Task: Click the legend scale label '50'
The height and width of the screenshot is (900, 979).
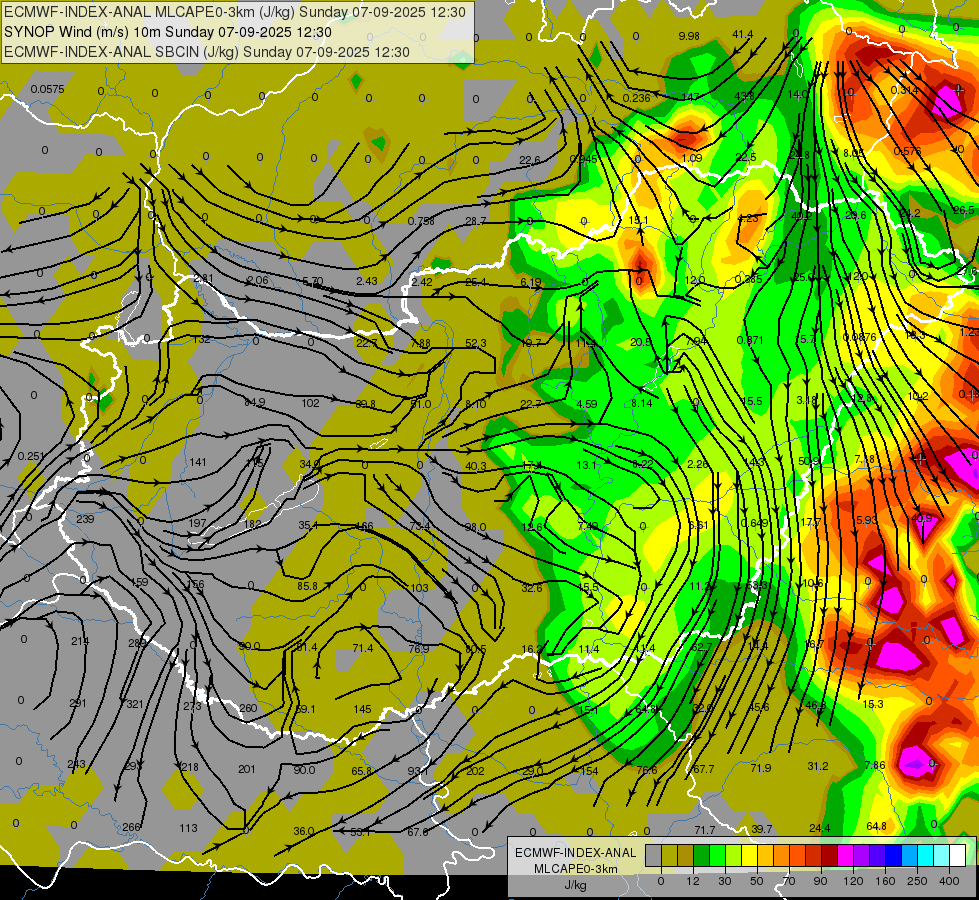Action: click(x=757, y=881)
